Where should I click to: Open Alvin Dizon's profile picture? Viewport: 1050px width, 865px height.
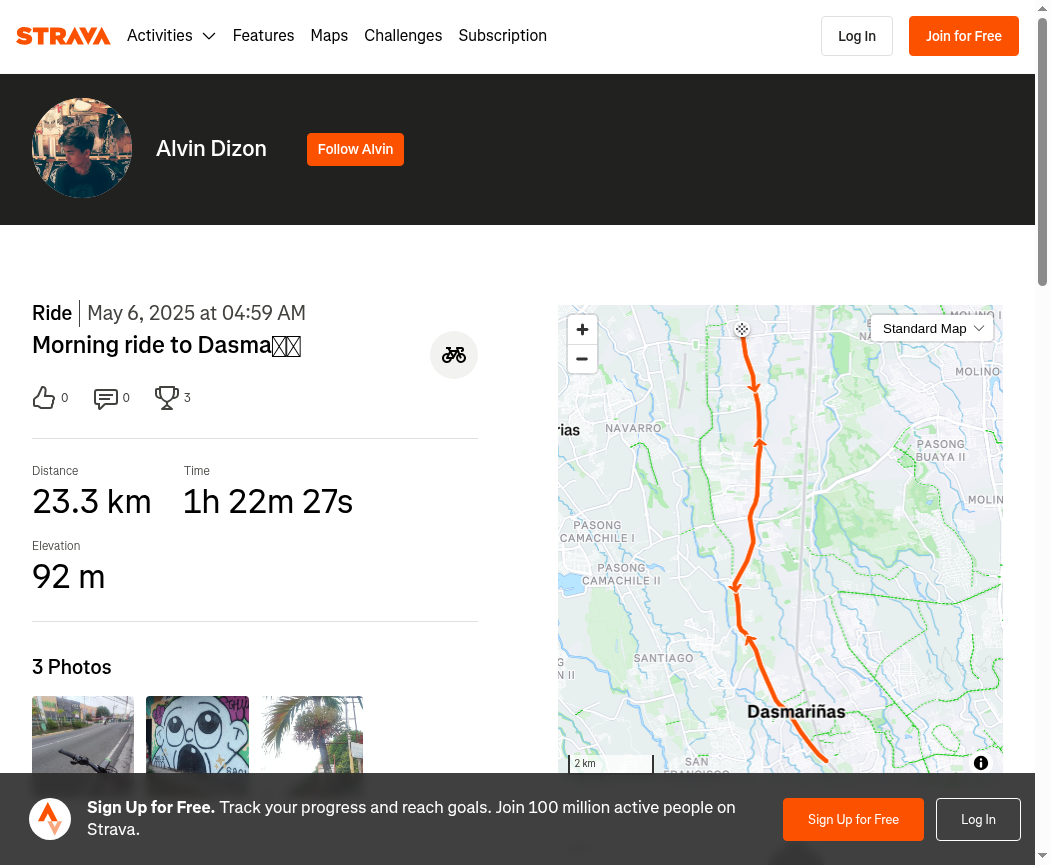[x=82, y=148]
